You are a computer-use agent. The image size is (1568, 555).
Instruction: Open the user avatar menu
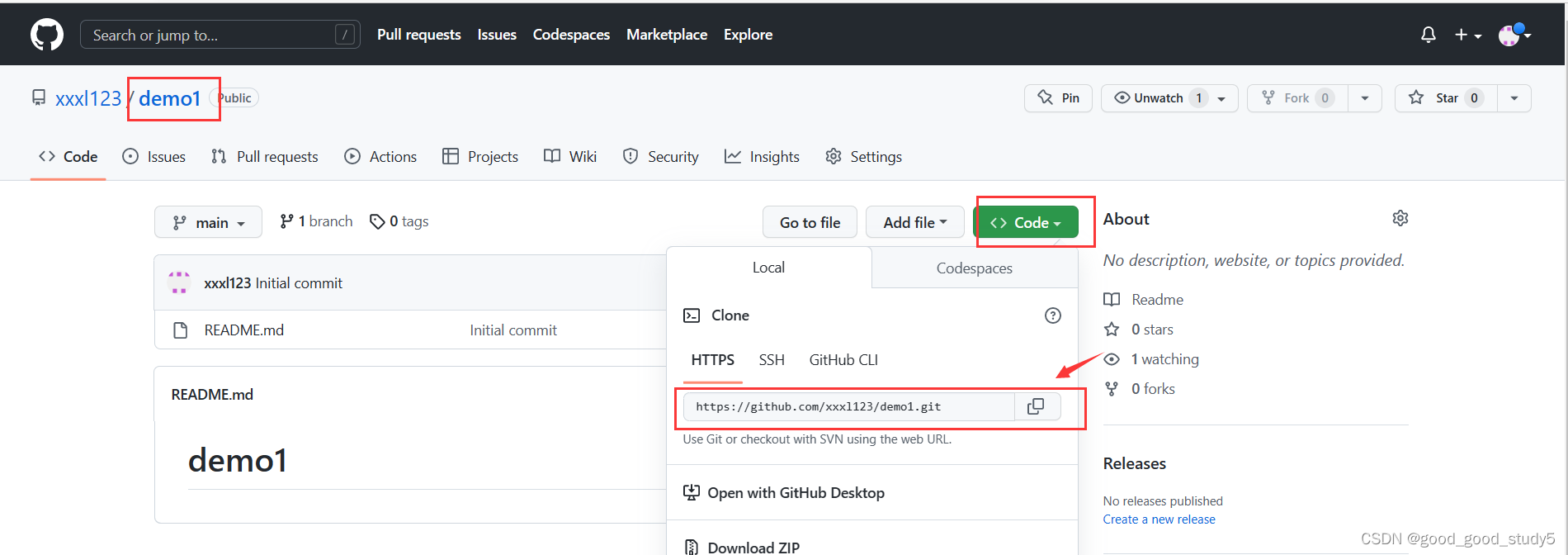tap(1514, 35)
